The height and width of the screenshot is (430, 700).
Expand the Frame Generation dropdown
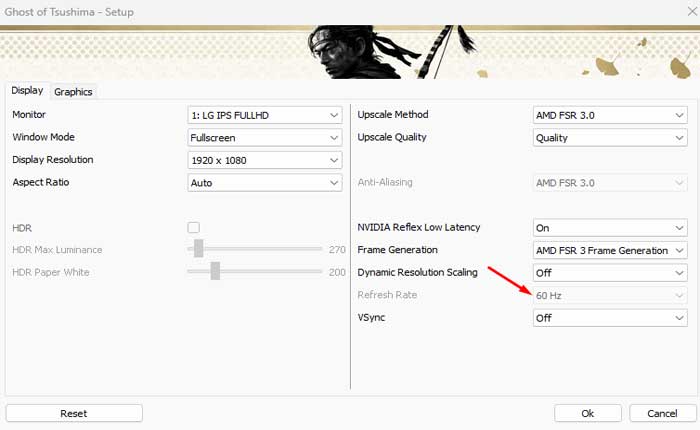pyautogui.click(x=610, y=250)
